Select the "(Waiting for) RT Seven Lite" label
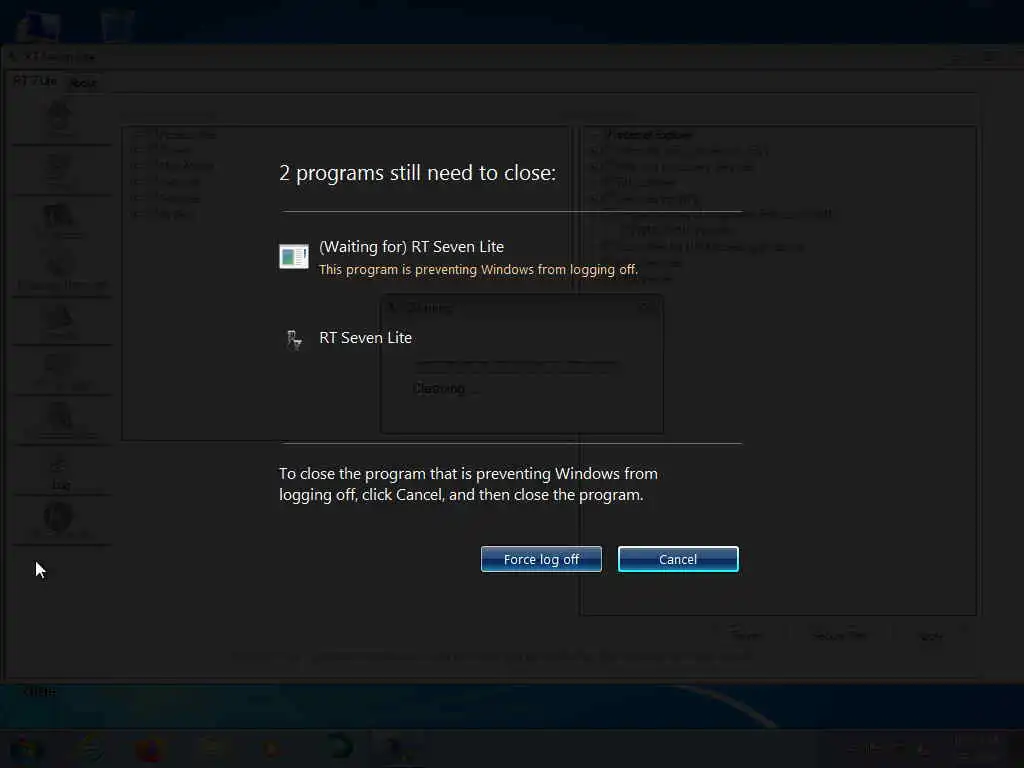The width and height of the screenshot is (1024, 768). pyautogui.click(x=411, y=247)
